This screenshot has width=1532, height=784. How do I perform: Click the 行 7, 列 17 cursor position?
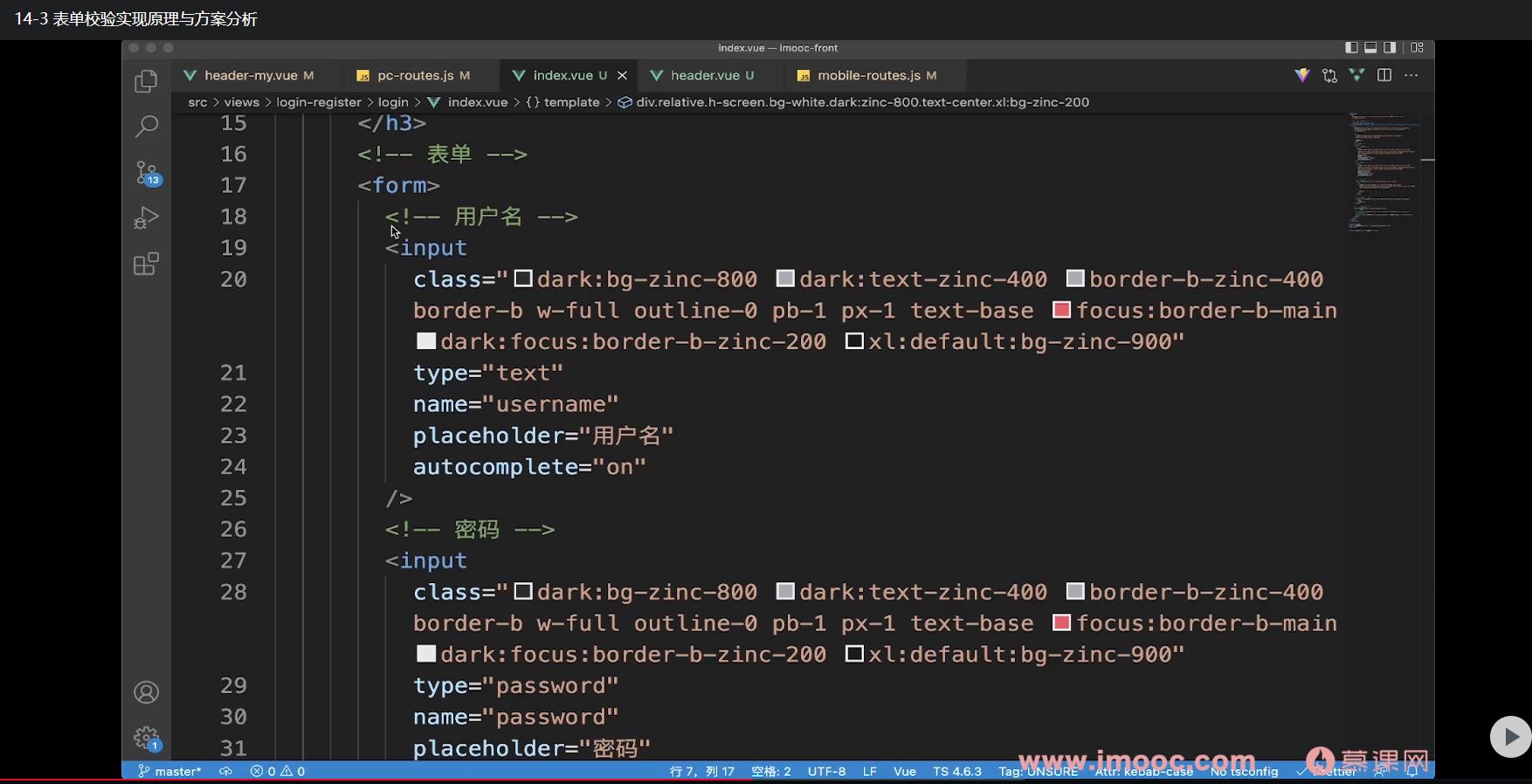702,771
